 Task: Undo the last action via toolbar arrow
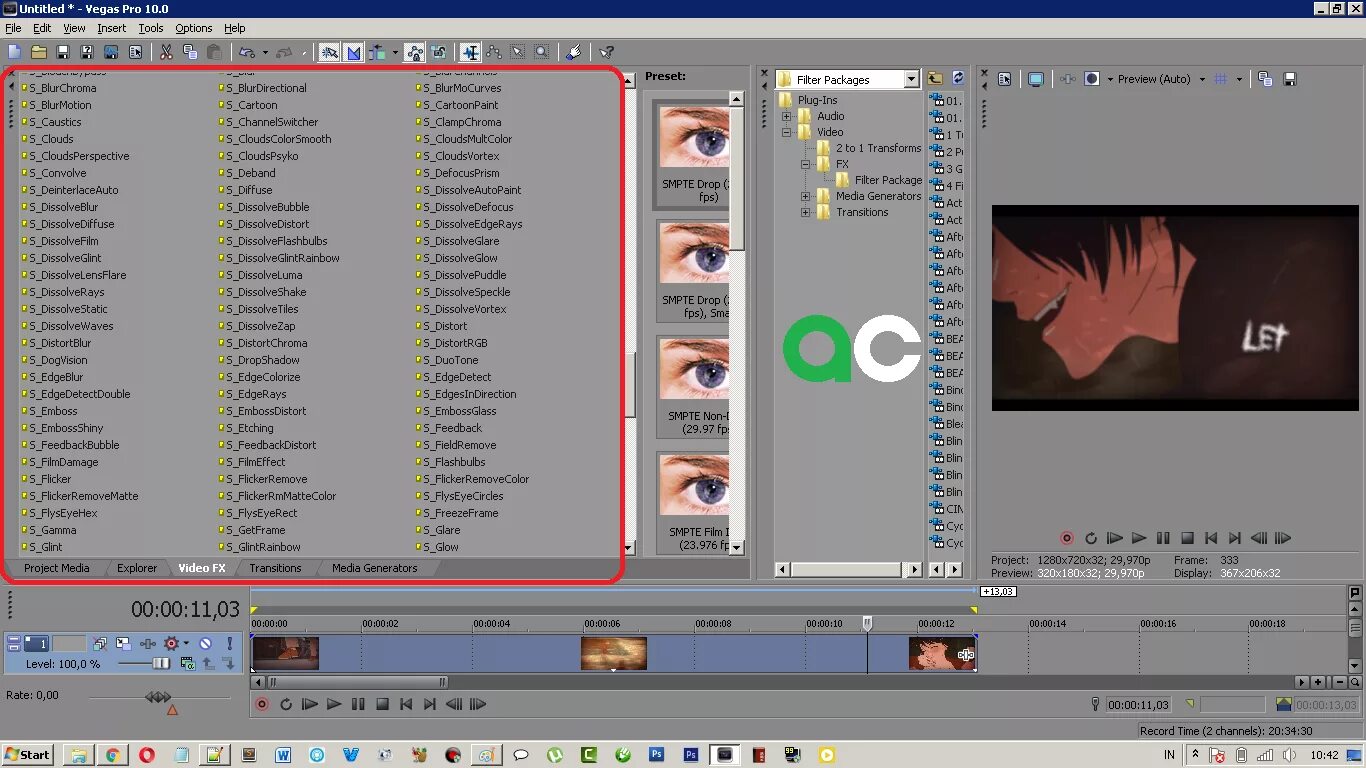pyautogui.click(x=246, y=52)
